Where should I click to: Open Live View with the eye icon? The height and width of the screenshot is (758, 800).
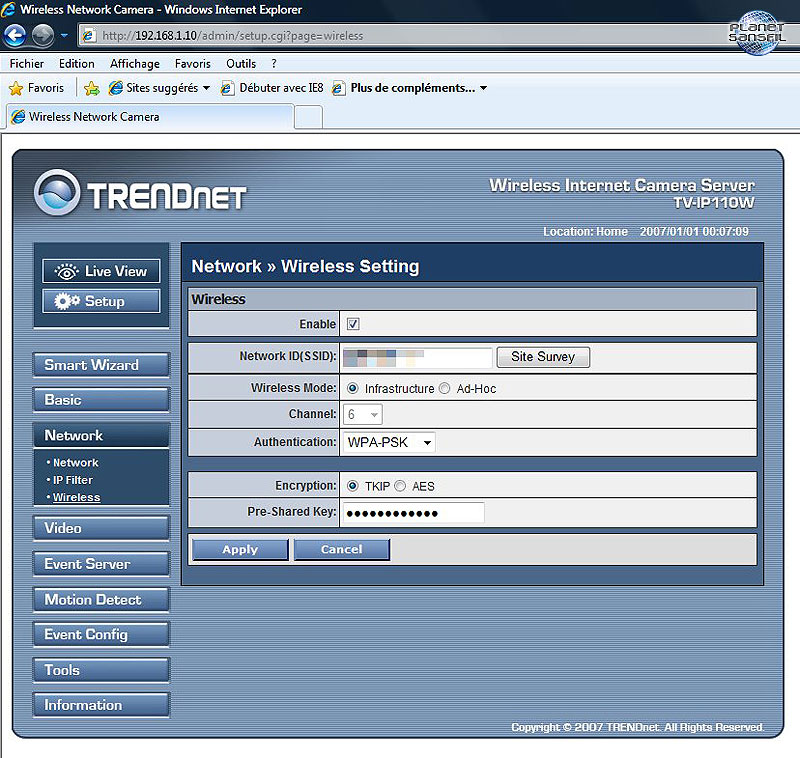(101, 271)
